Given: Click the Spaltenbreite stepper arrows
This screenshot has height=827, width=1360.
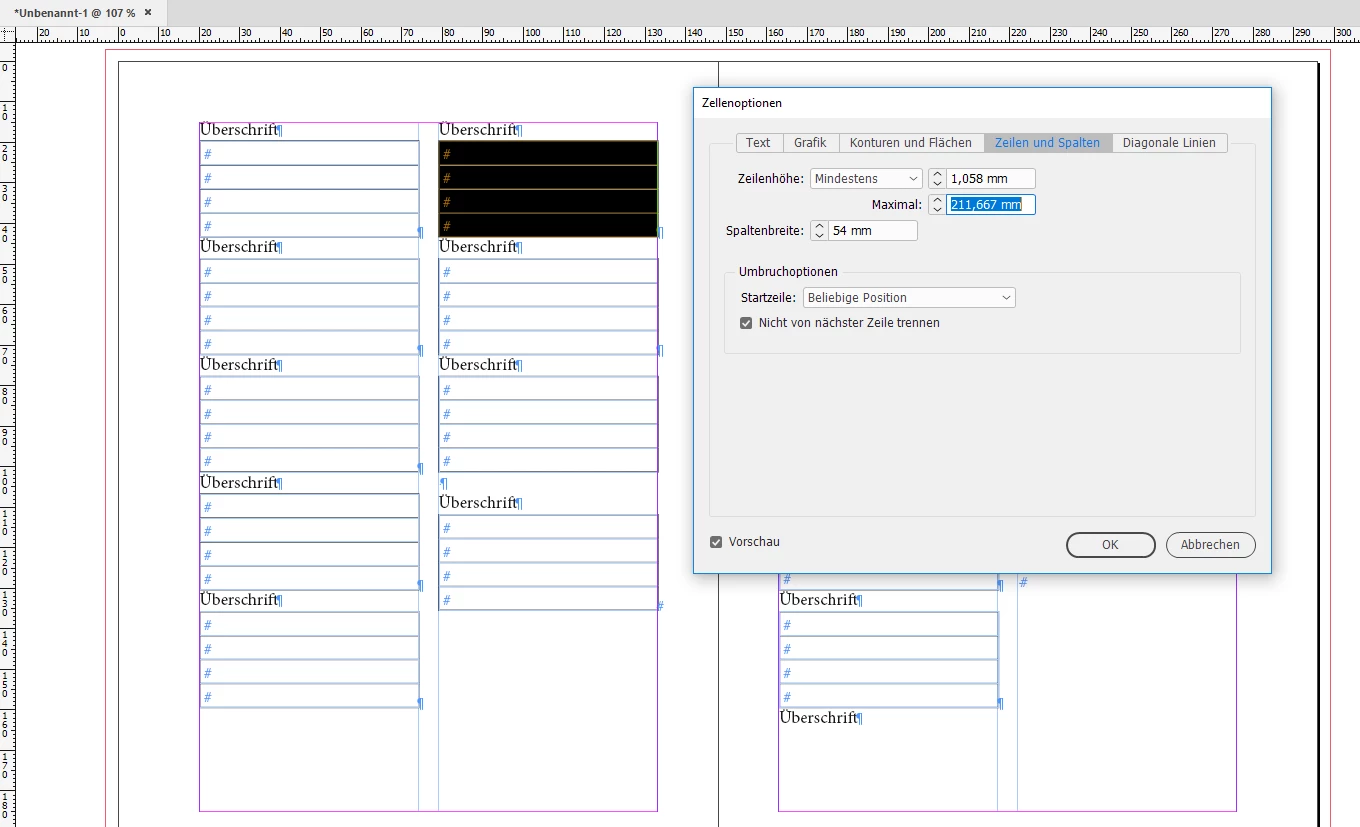Looking at the screenshot, I should click(819, 231).
